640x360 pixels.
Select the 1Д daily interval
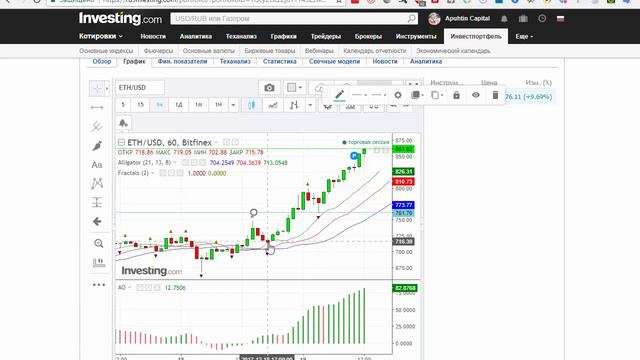(179, 105)
